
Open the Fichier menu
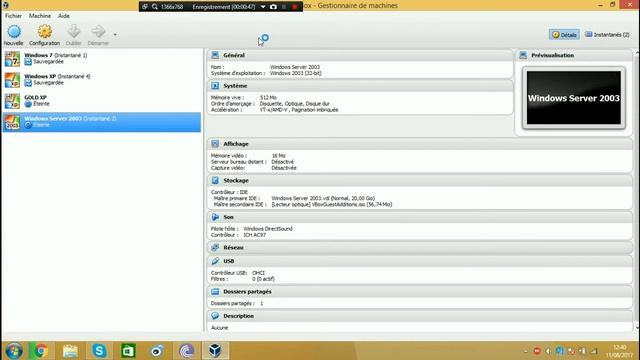[13, 16]
